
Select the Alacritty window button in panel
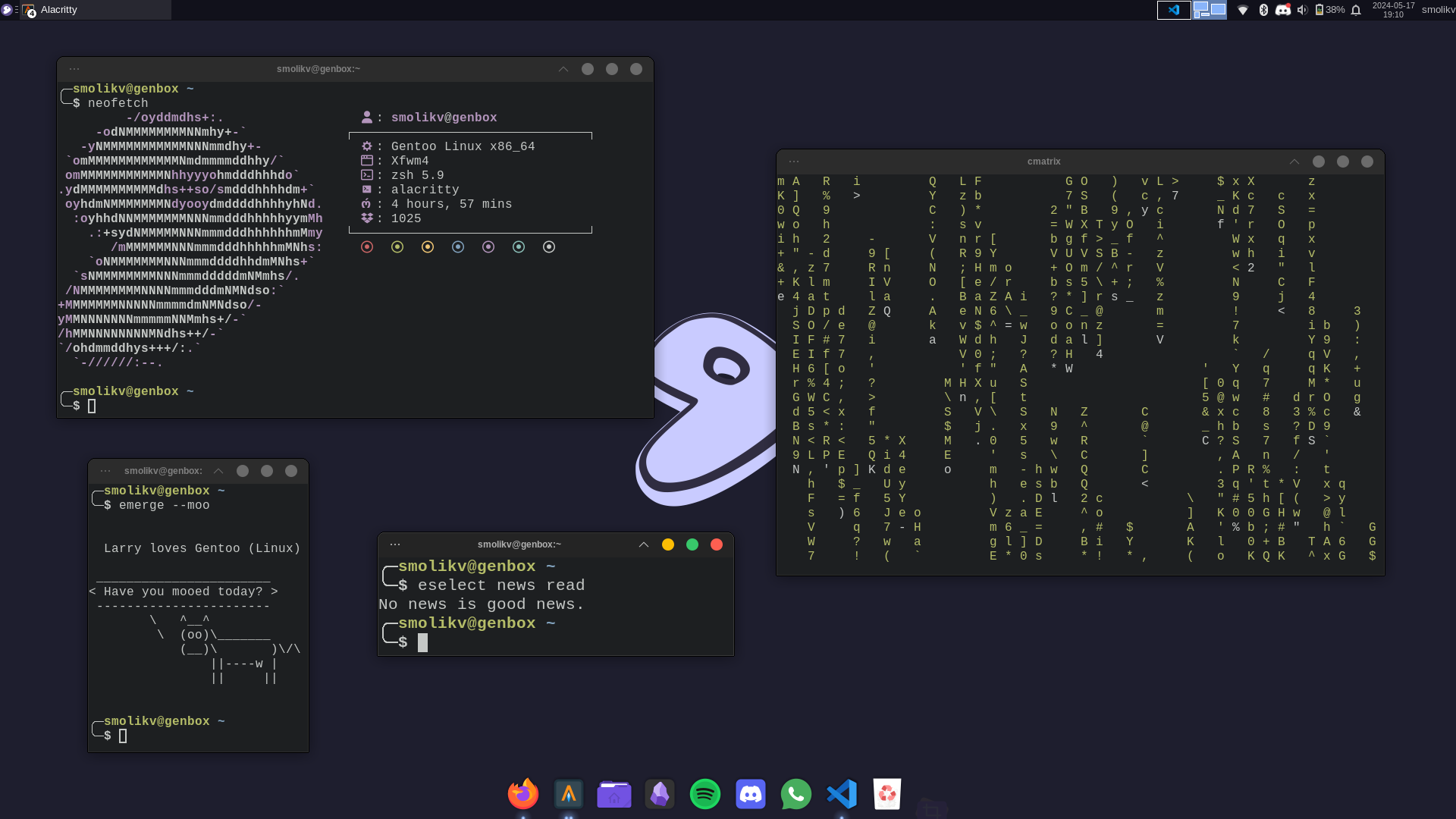pos(96,10)
